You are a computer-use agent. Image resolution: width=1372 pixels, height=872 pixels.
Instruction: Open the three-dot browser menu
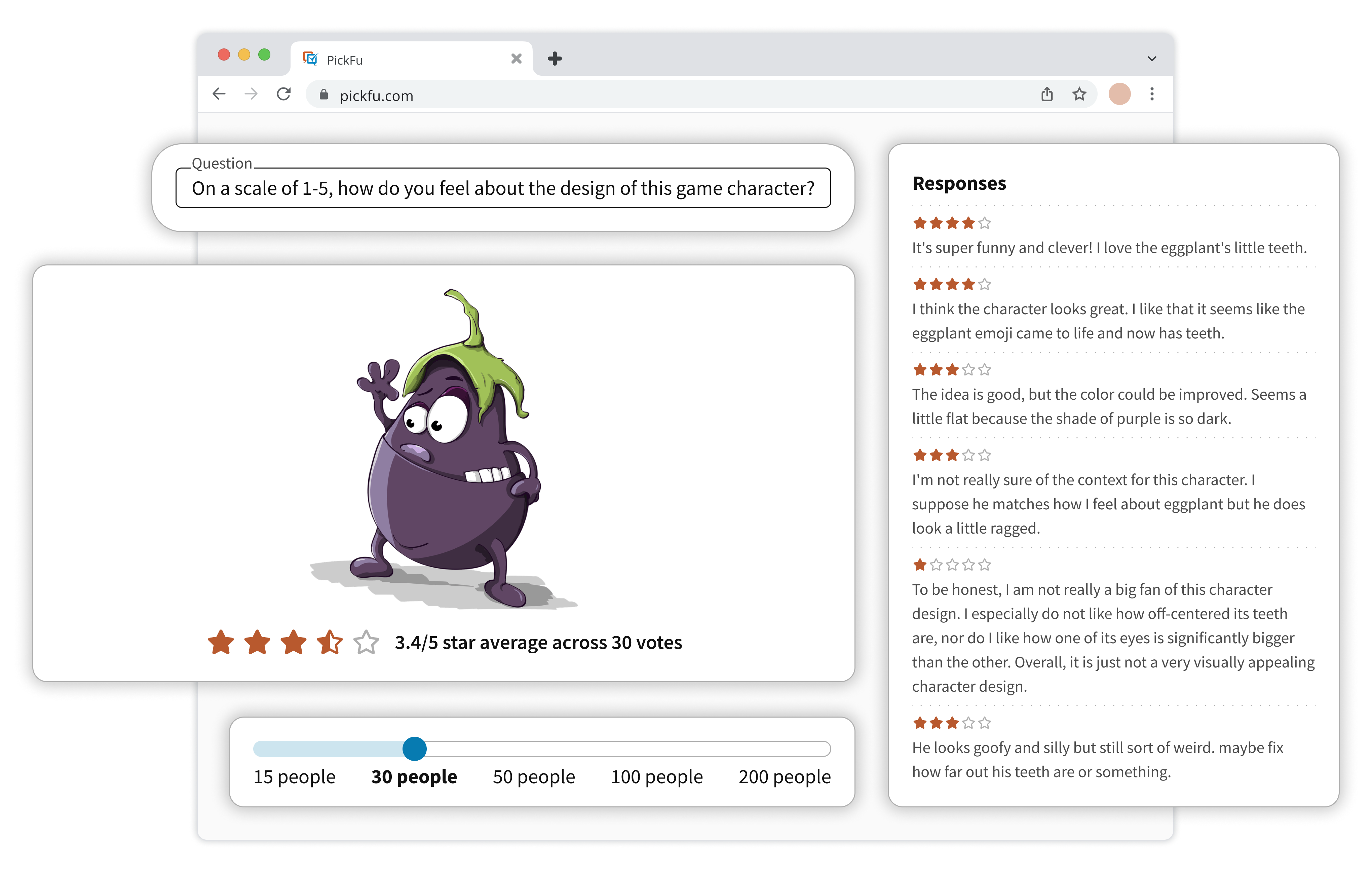1151,94
